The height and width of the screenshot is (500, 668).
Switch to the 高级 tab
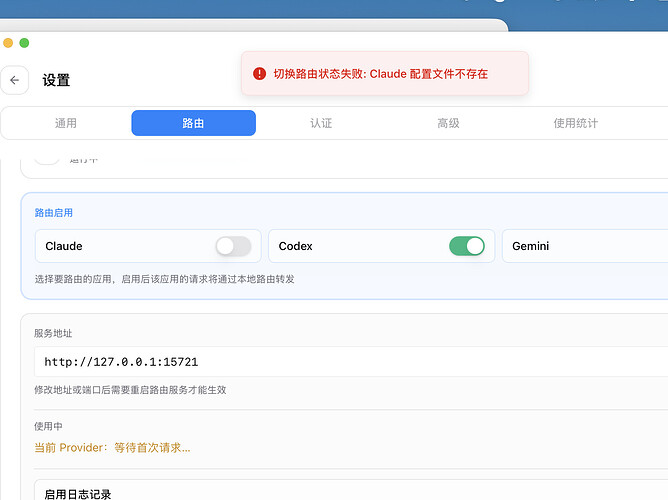(x=448, y=123)
